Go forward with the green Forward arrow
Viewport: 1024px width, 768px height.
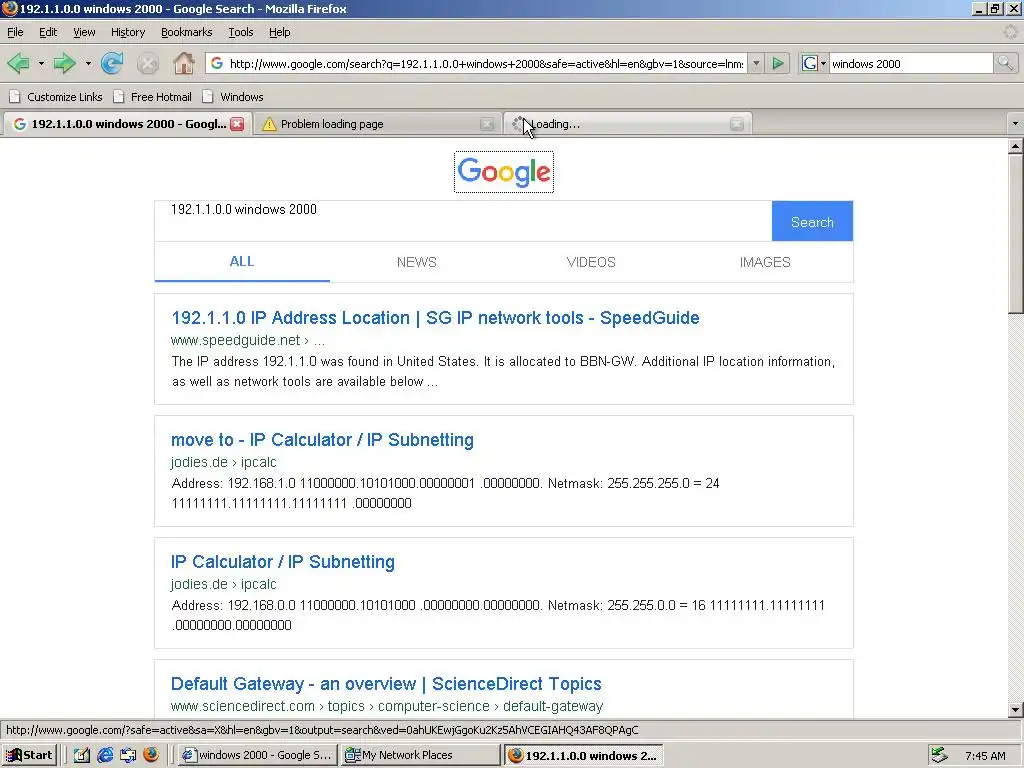coord(64,63)
